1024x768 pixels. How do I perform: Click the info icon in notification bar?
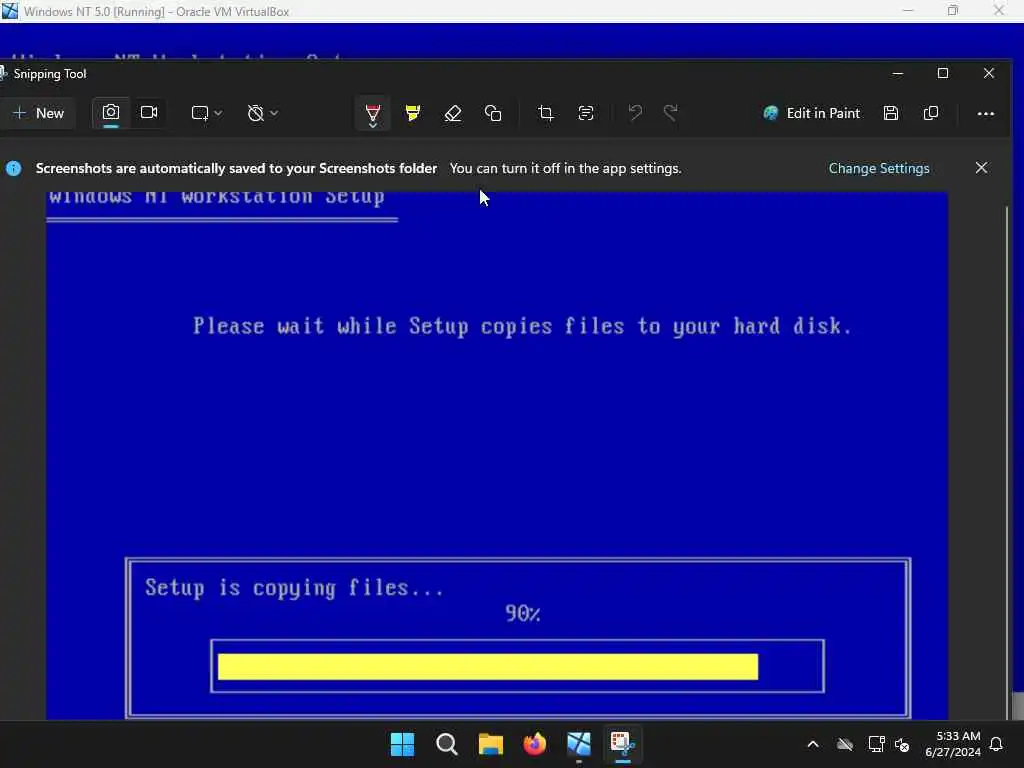[14, 168]
